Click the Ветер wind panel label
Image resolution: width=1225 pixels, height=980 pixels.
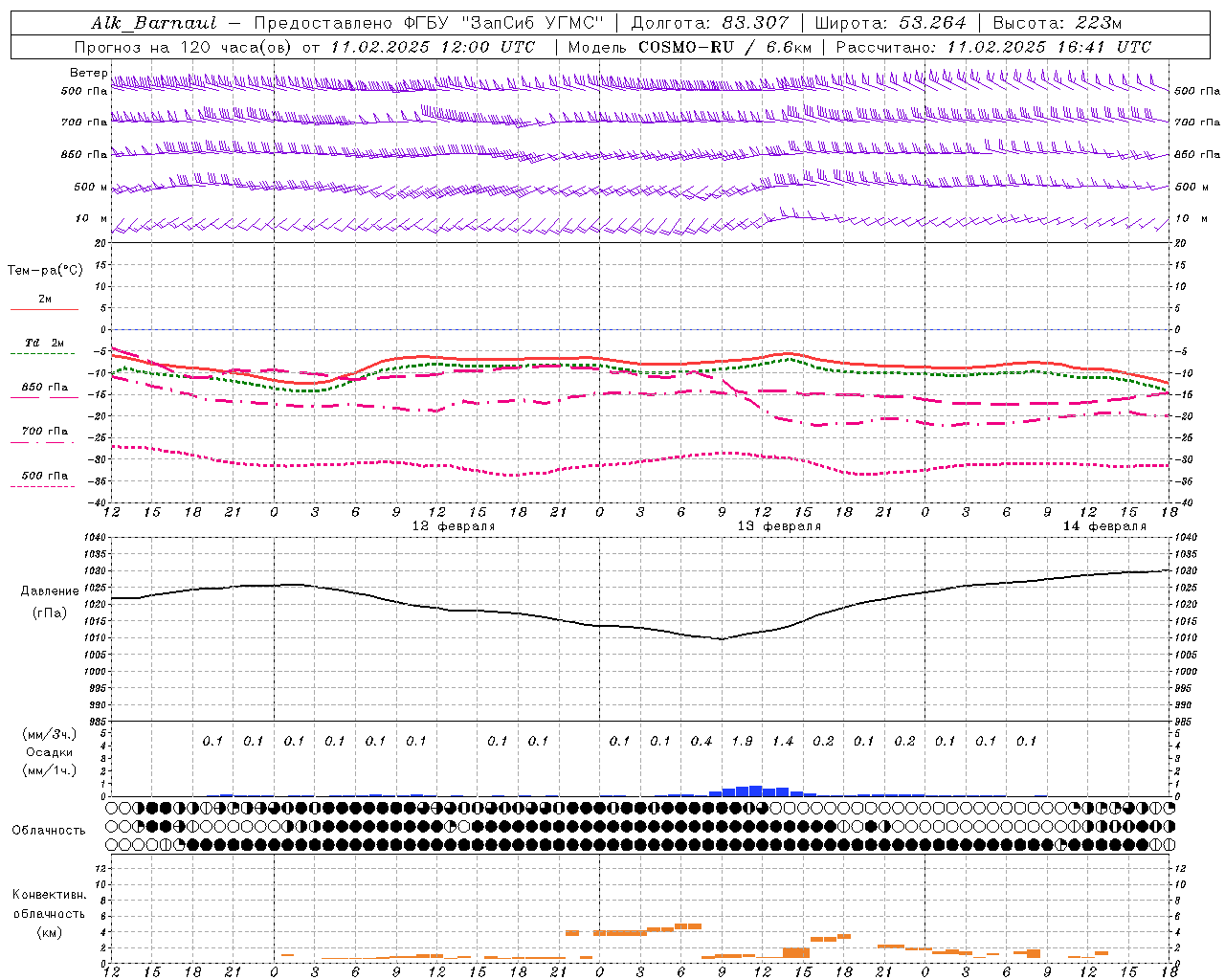pos(89,73)
